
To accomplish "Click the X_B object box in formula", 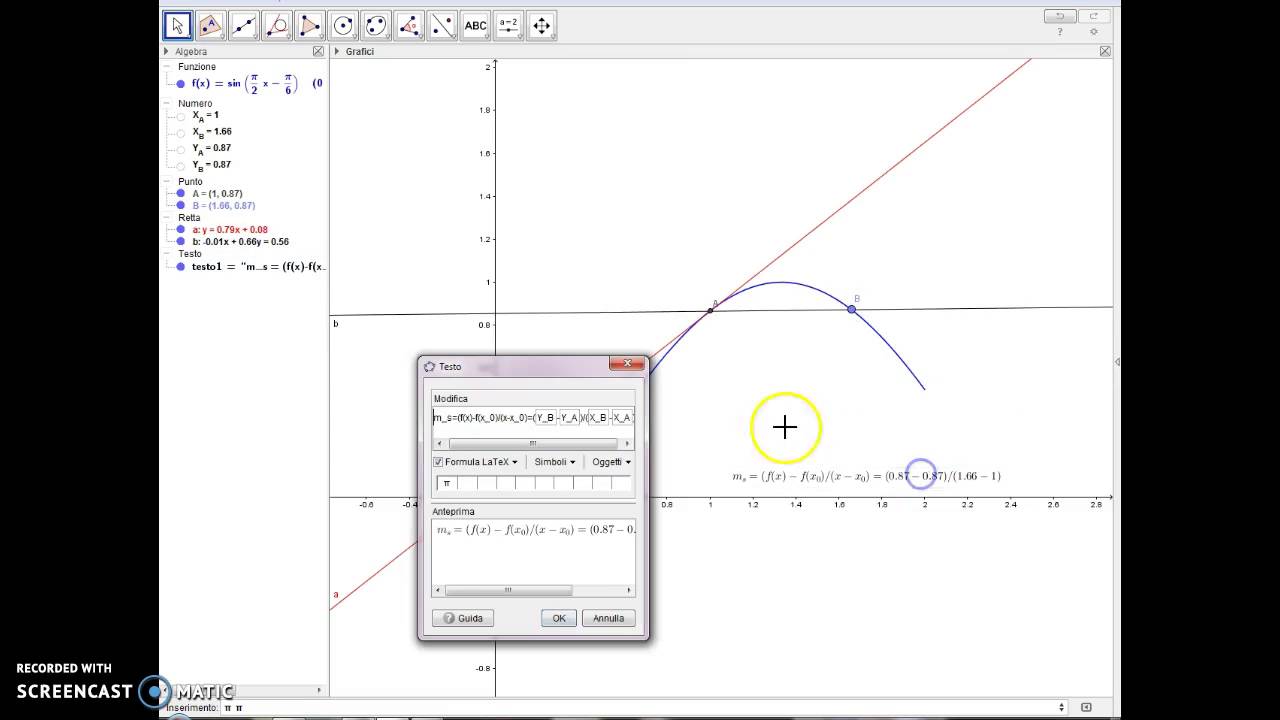I will 597,417.
